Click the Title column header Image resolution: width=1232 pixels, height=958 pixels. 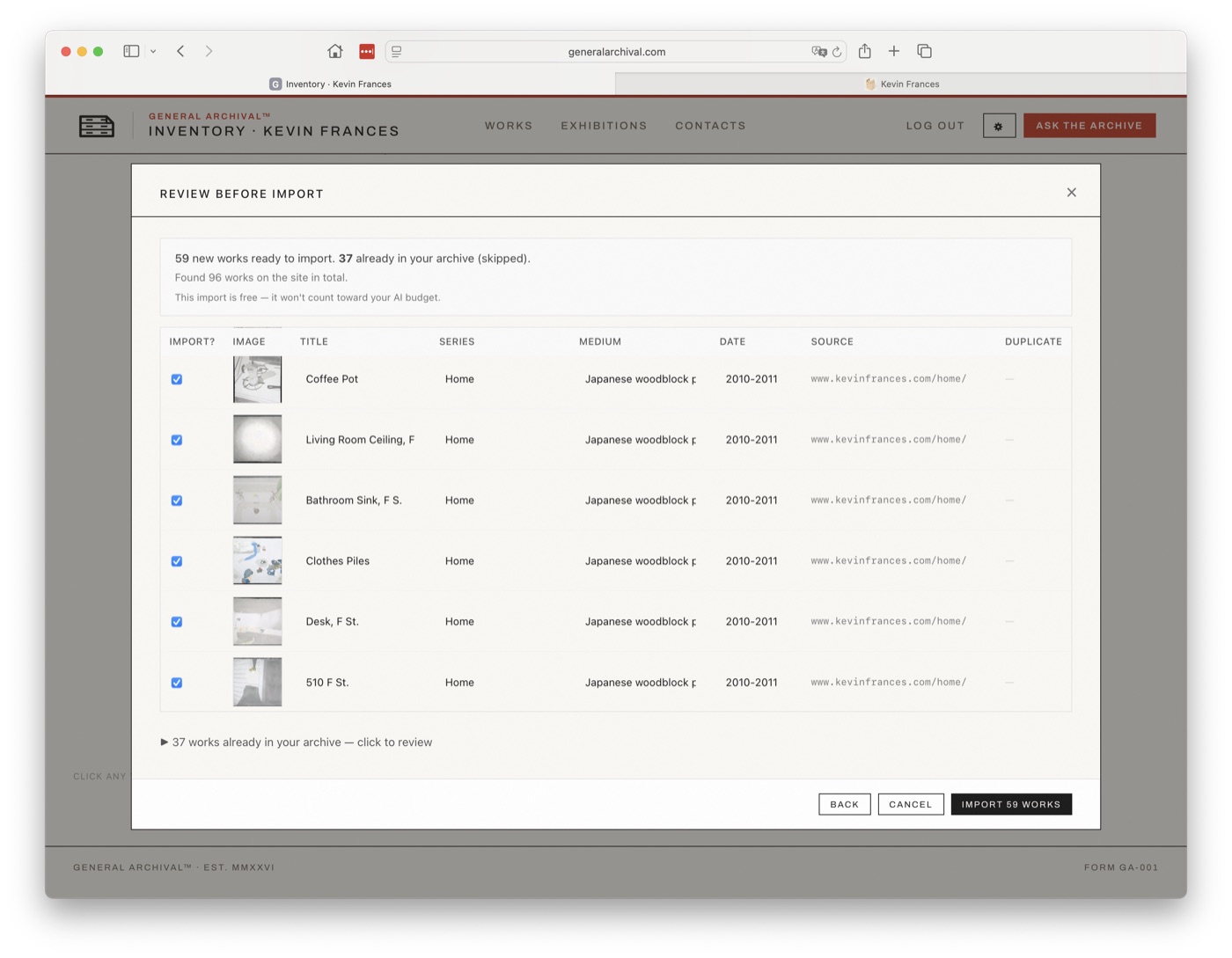[x=314, y=341]
